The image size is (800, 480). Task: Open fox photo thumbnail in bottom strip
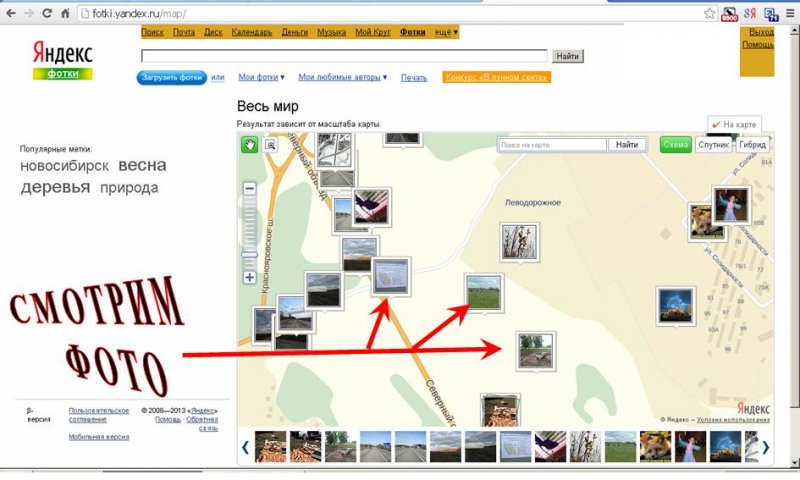coord(655,447)
